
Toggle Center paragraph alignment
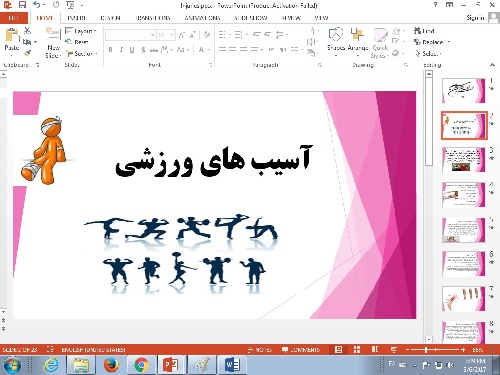pos(233,49)
